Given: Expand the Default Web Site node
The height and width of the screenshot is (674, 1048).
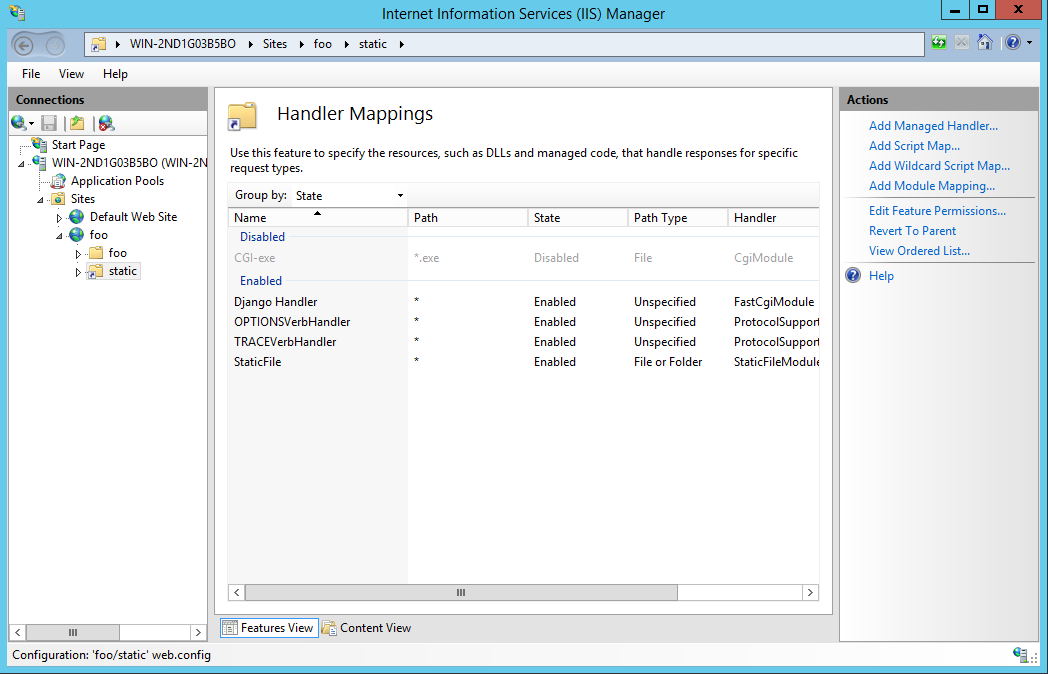Looking at the screenshot, I should [x=59, y=217].
